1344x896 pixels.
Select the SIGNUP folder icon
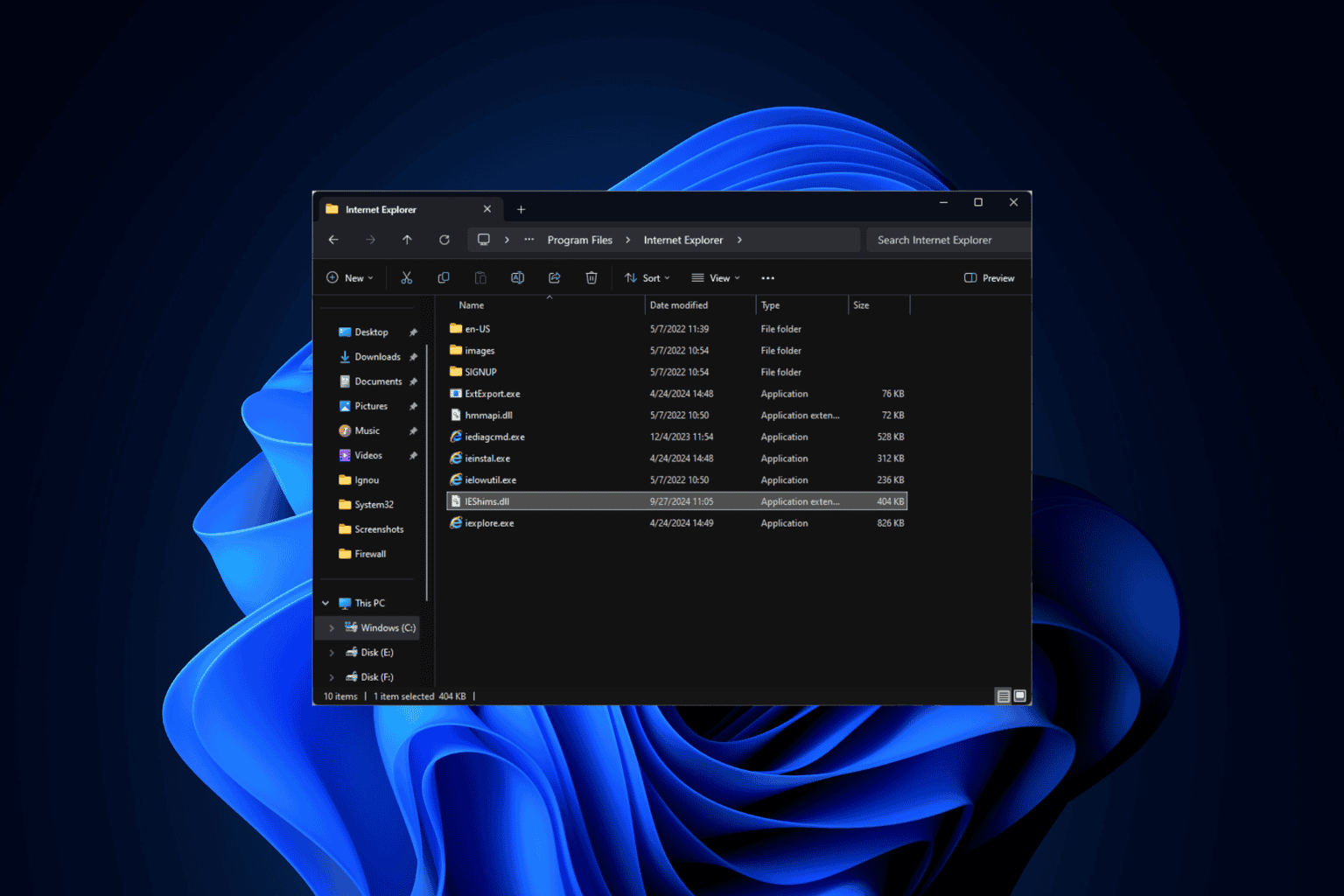coord(456,372)
